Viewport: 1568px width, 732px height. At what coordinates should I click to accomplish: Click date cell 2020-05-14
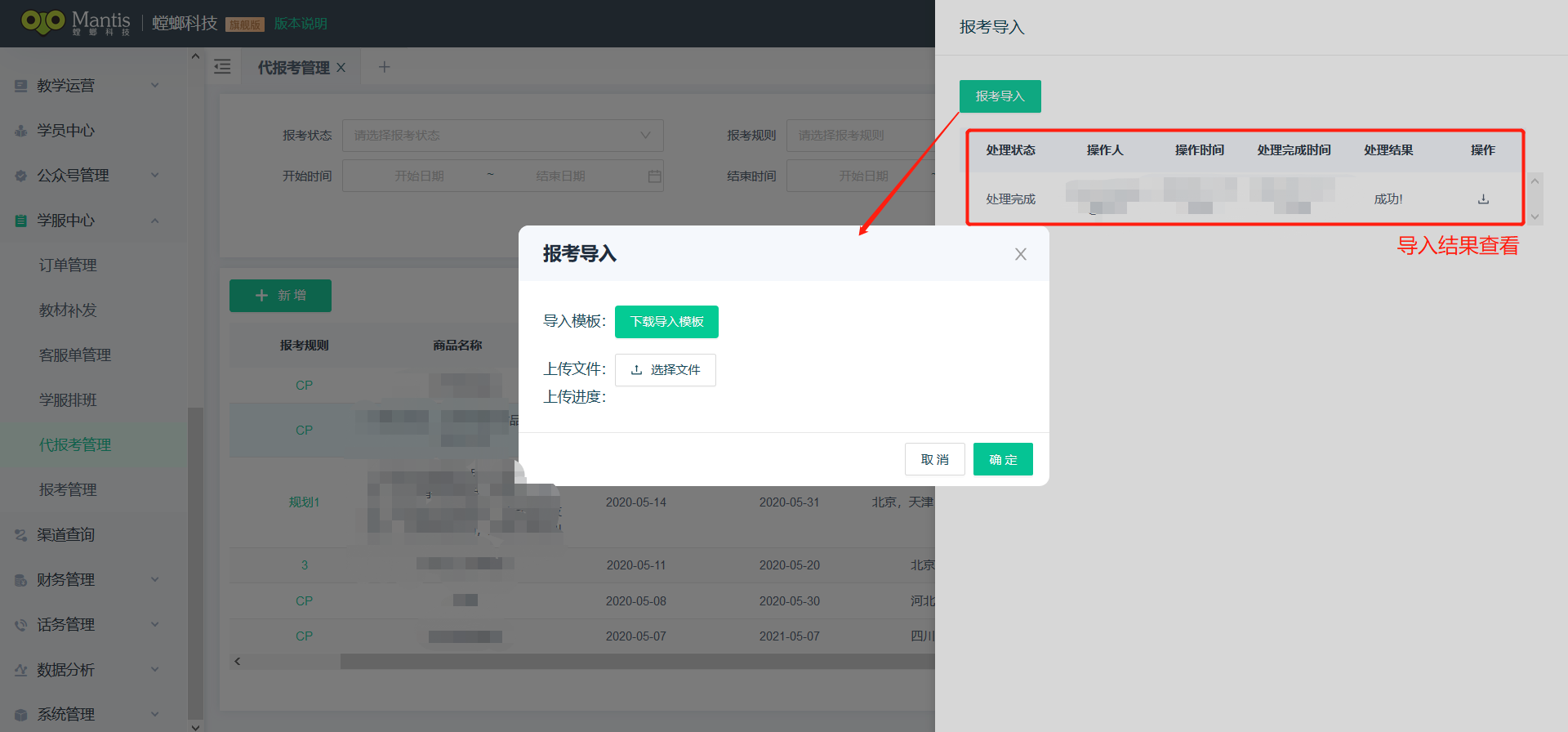(x=636, y=502)
